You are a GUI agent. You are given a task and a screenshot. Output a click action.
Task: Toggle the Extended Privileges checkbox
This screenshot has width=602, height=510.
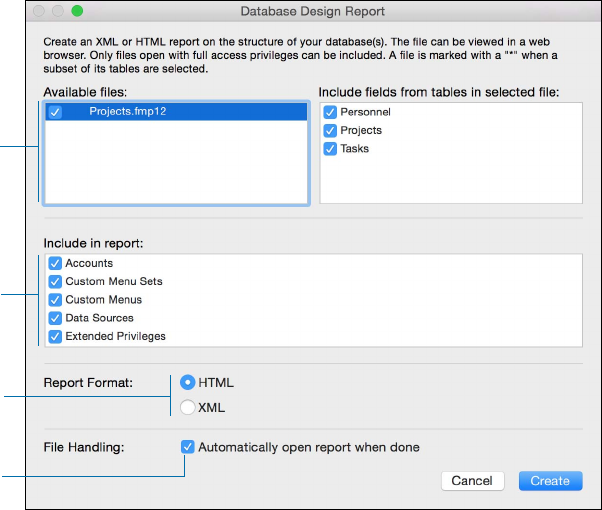click(55, 336)
